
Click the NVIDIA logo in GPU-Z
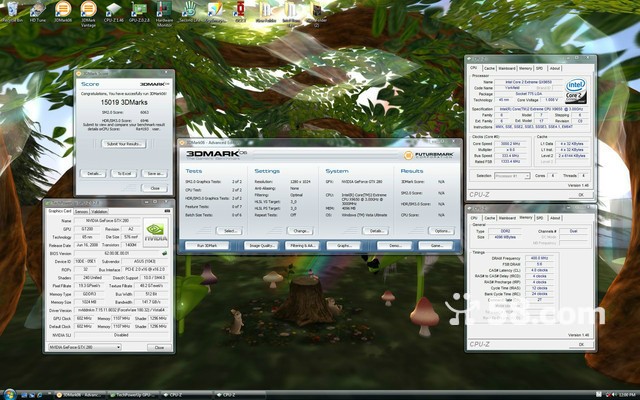coord(156,232)
